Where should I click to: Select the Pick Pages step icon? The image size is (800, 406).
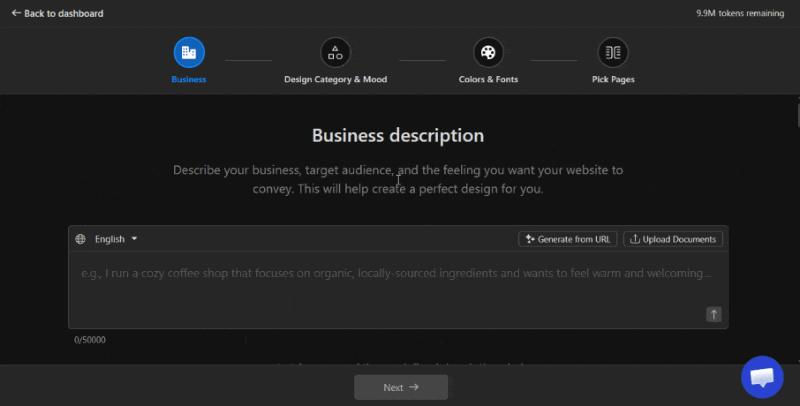612,52
